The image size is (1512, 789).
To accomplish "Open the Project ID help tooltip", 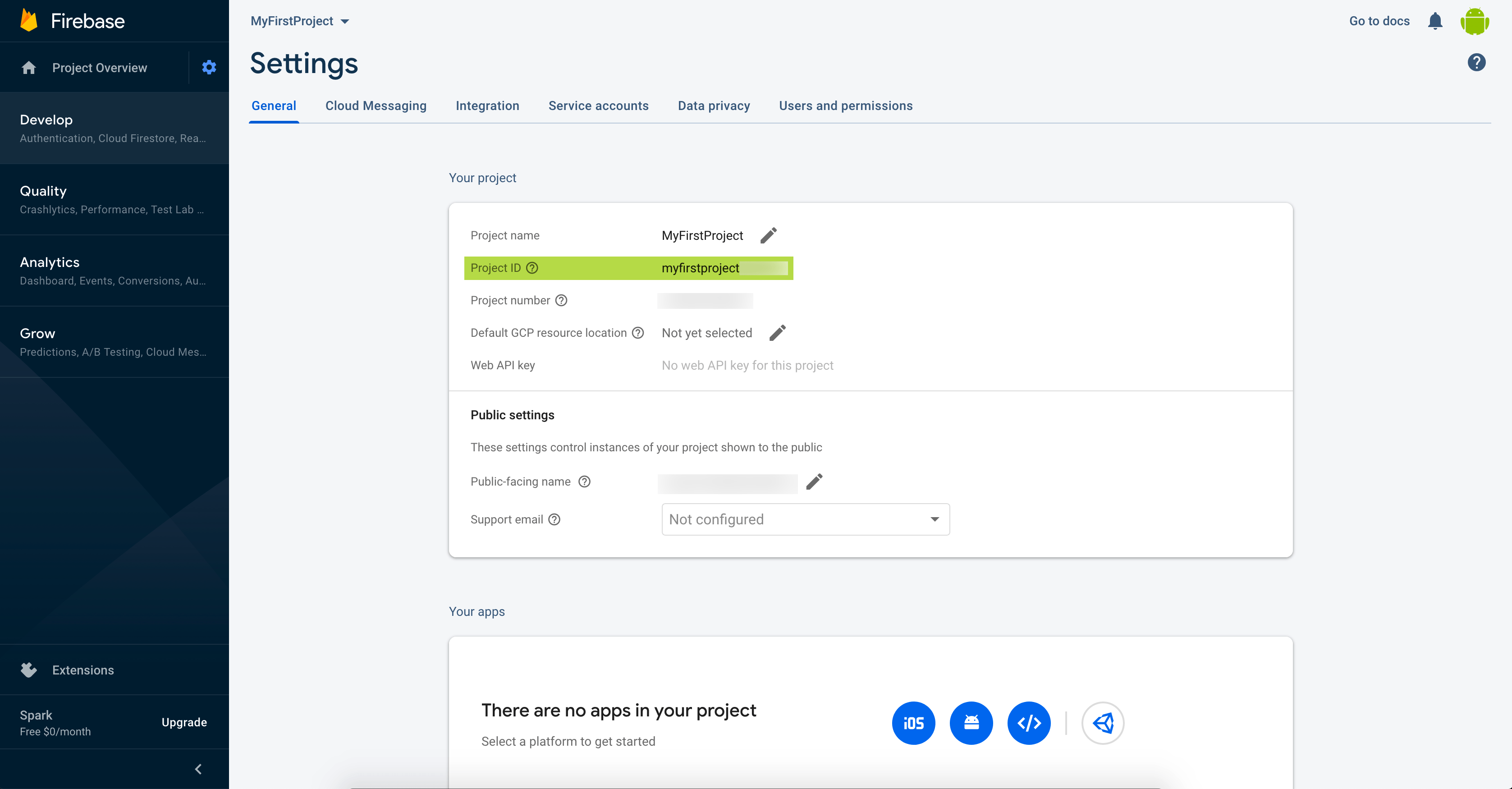I will pyautogui.click(x=532, y=268).
